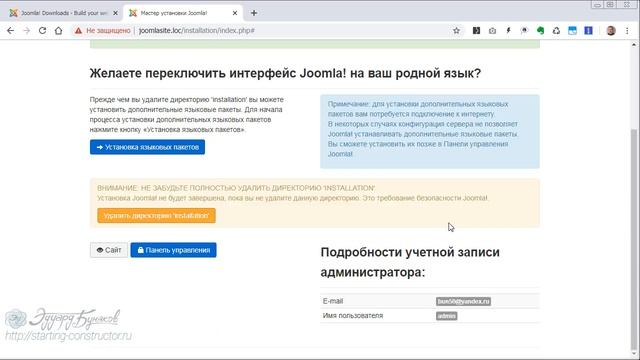Open the camera screenshot extension
This screenshot has height=360, width=640.
pos(492,31)
